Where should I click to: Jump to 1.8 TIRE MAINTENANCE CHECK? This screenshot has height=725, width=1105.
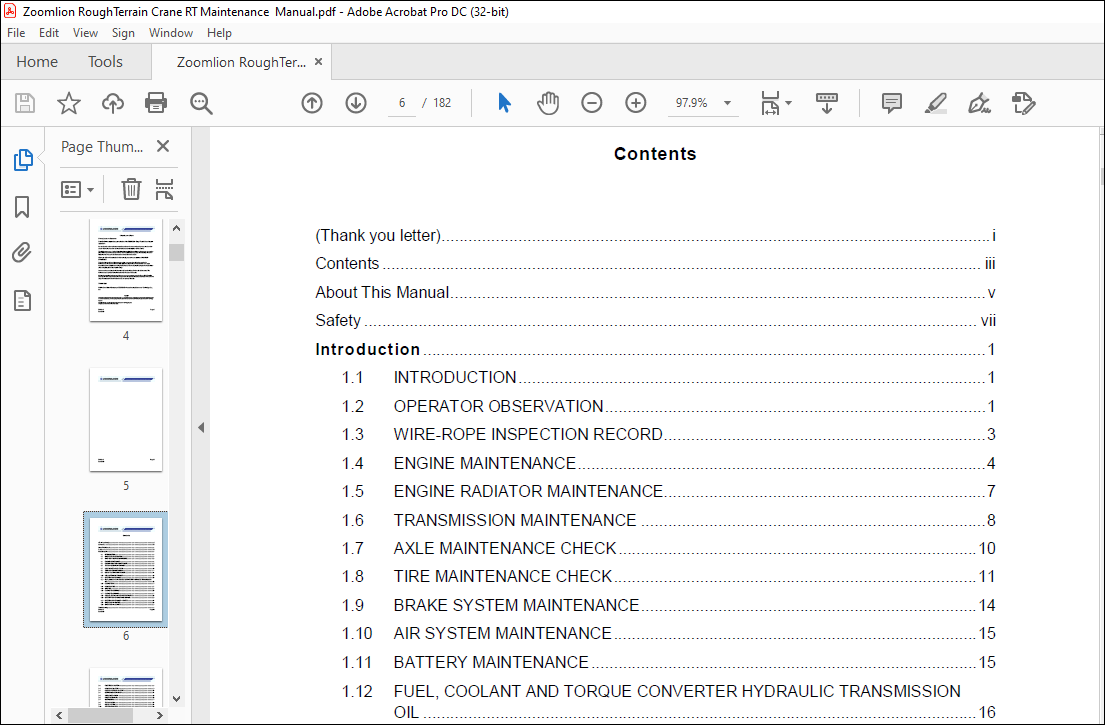668,576
